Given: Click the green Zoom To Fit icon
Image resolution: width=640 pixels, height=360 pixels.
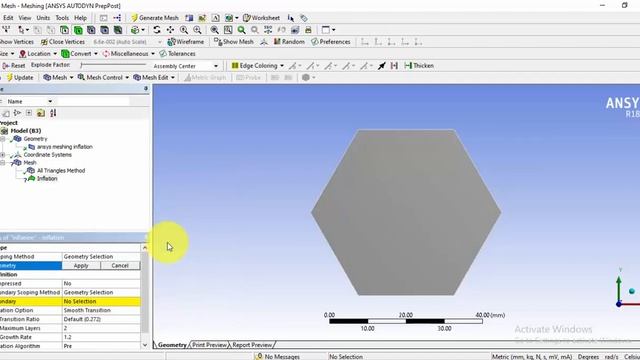Looking at the screenshot, I should tap(242, 30).
